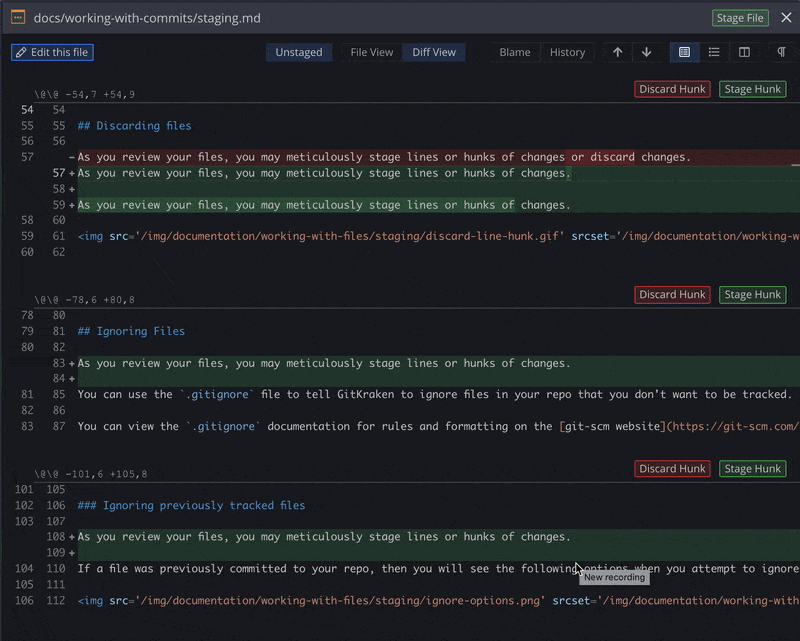Viewport: 800px width, 641px height.
Task: Click the Stage File button
Action: click(x=740, y=17)
